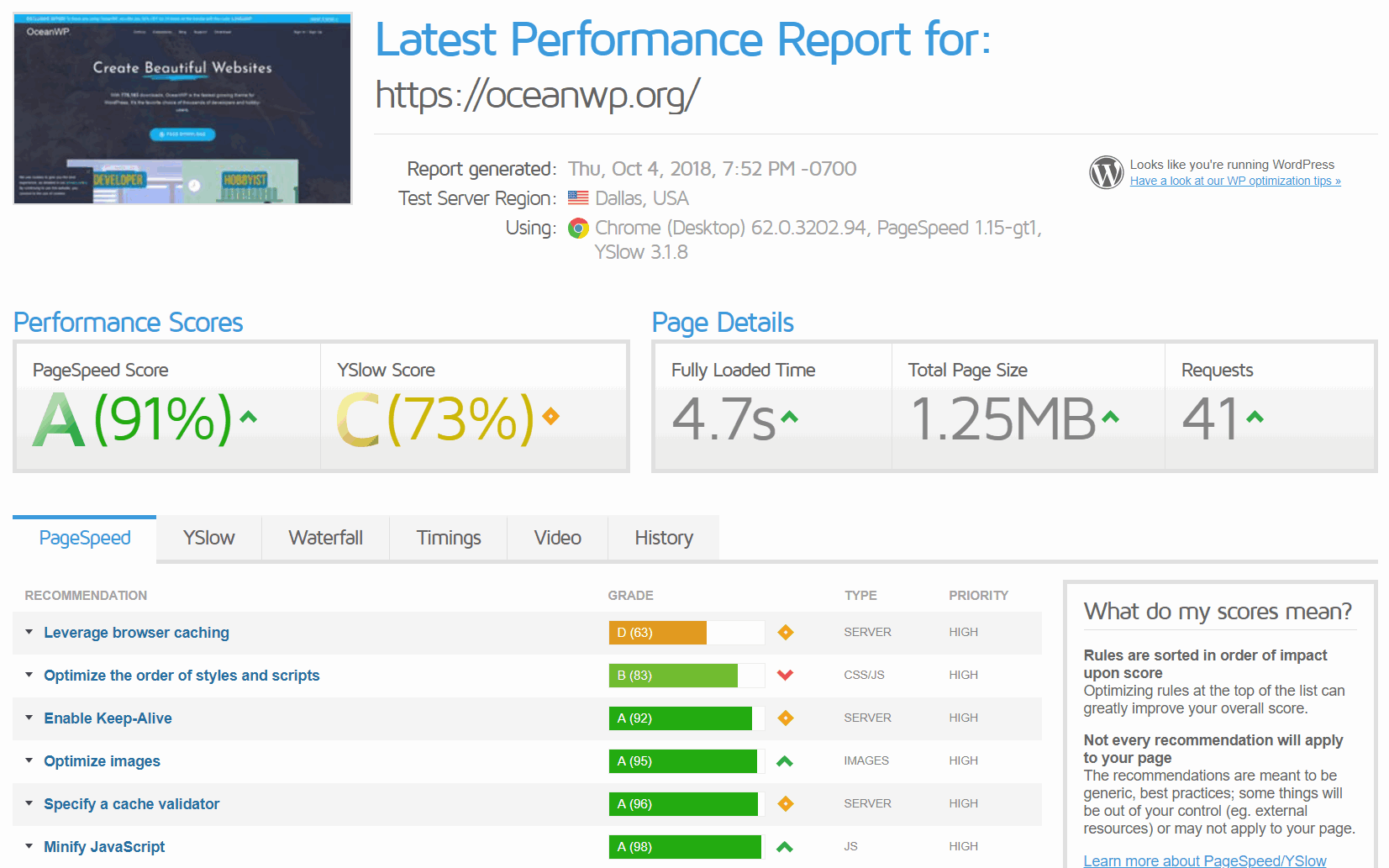The width and height of the screenshot is (1389, 868).
Task: Click the A (95) grade bar
Action: point(687,761)
